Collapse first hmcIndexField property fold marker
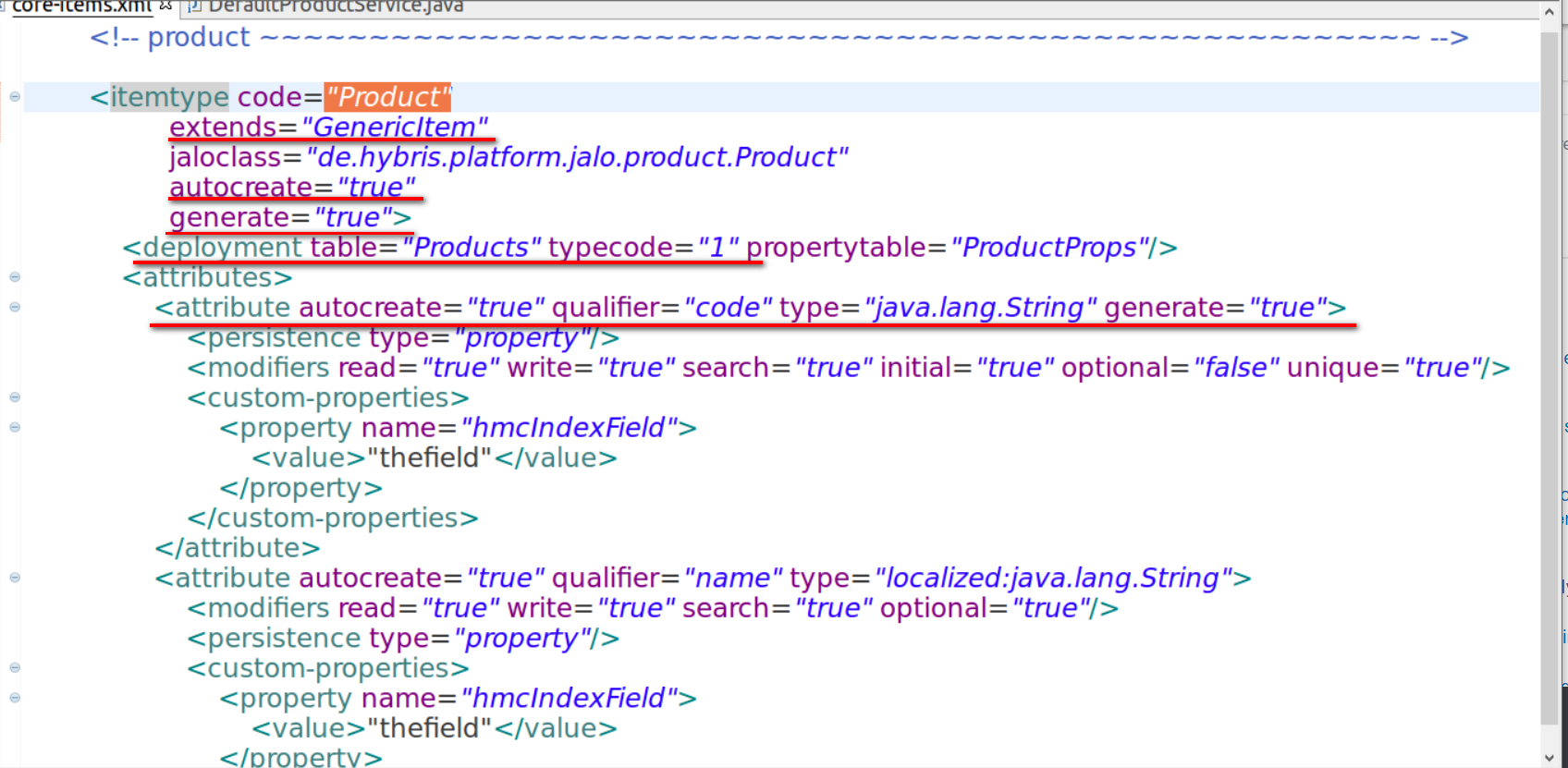The width and height of the screenshot is (1568, 768). (x=15, y=427)
